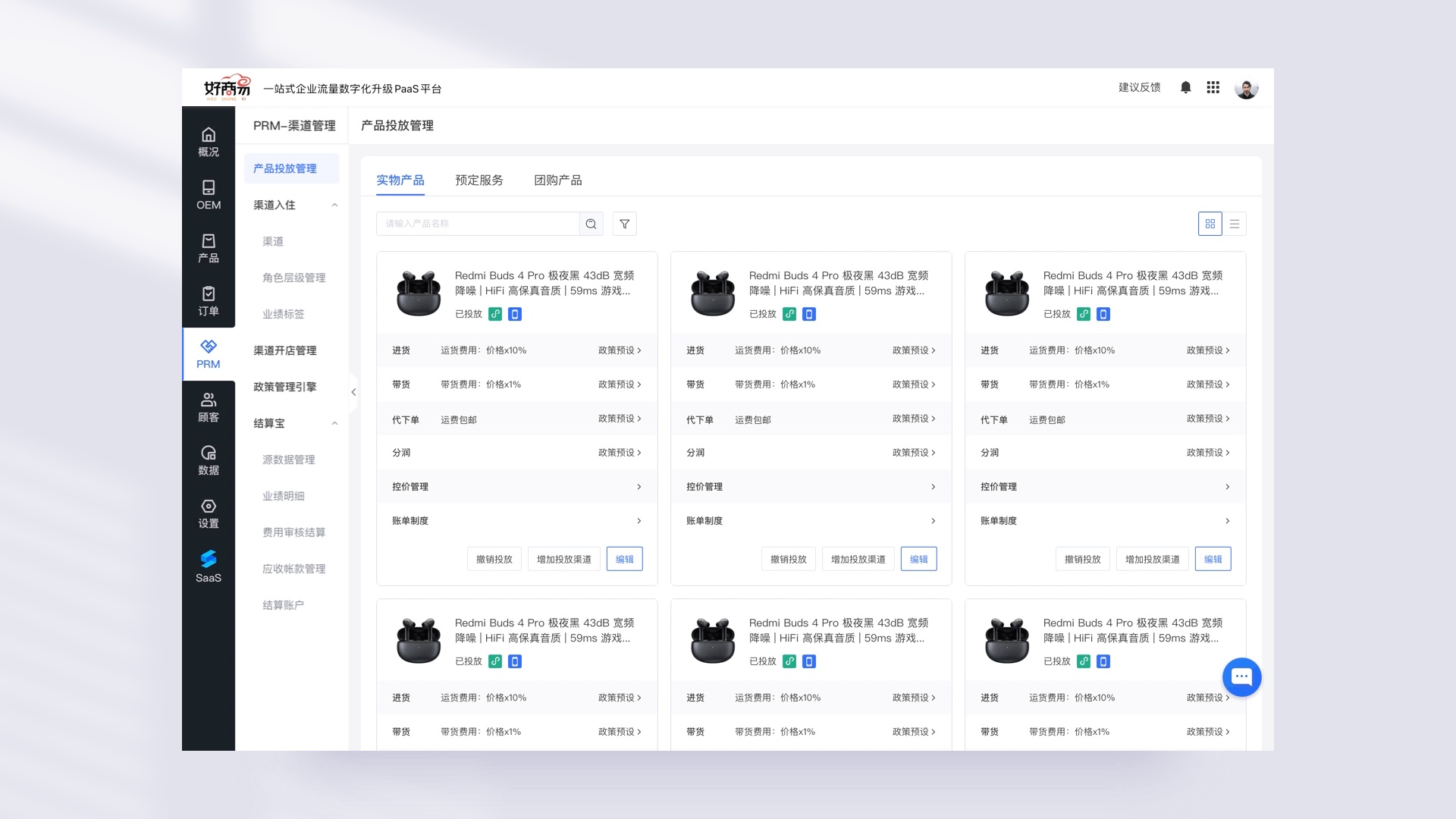This screenshot has width=1456, height=819.
Task: Open SaaS in the sidebar
Action: (x=209, y=566)
